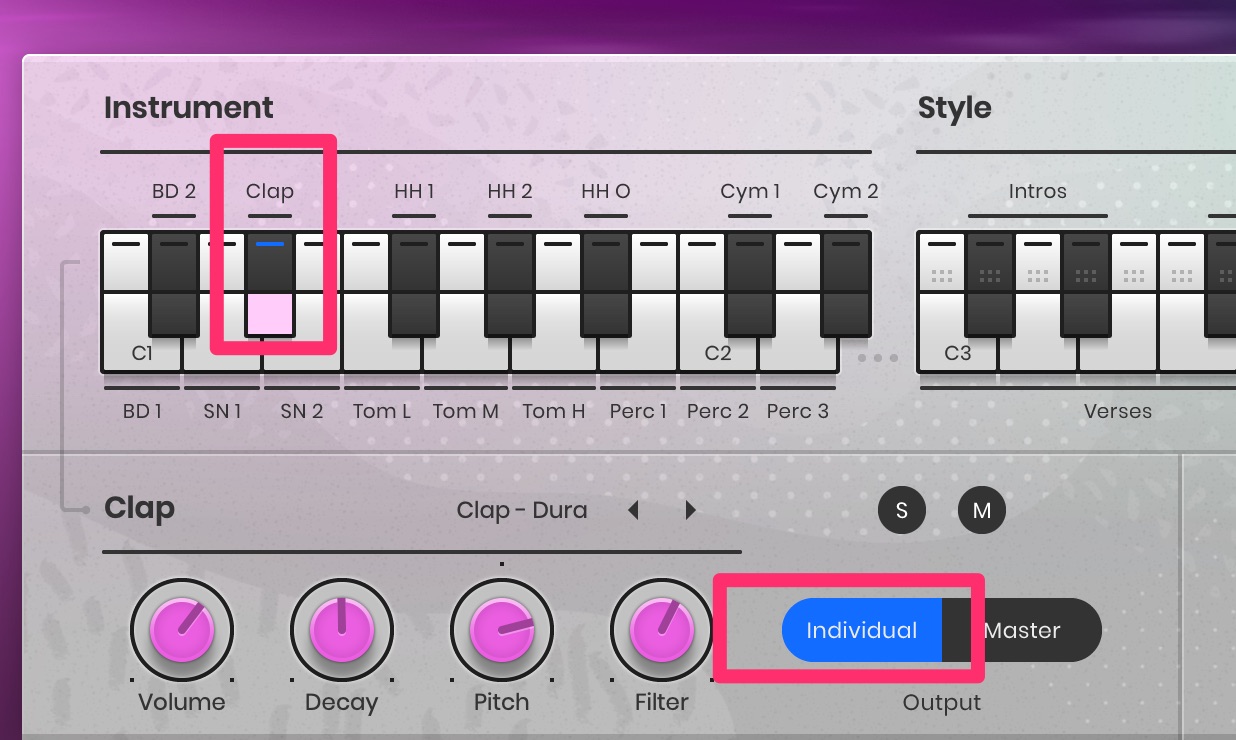1236x740 pixels.
Task: Mute the Clap instrument with M button
Action: (981, 511)
